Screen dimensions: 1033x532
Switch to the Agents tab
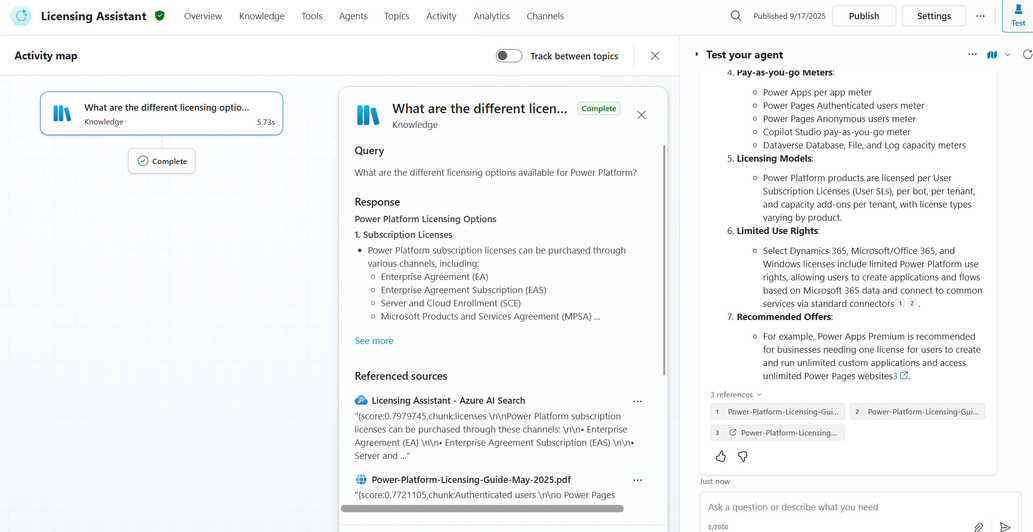coord(353,16)
